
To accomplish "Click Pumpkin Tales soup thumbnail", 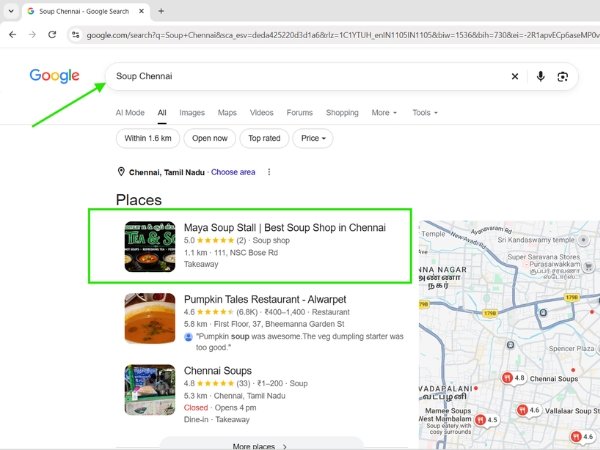I will point(150,318).
